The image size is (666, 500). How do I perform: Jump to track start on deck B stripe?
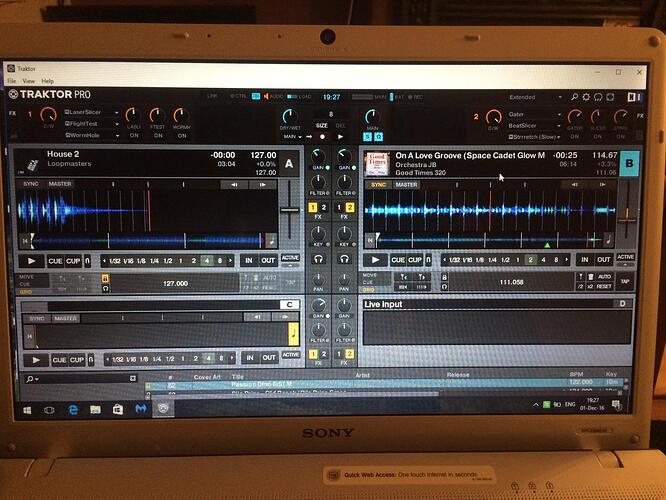pyautogui.click(x=370, y=240)
